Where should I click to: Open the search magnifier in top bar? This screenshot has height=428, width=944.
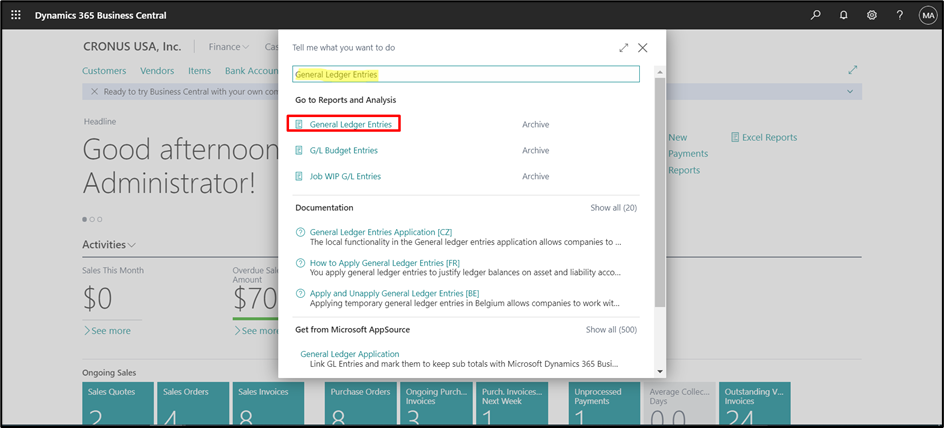pyautogui.click(x=816, y=15)
